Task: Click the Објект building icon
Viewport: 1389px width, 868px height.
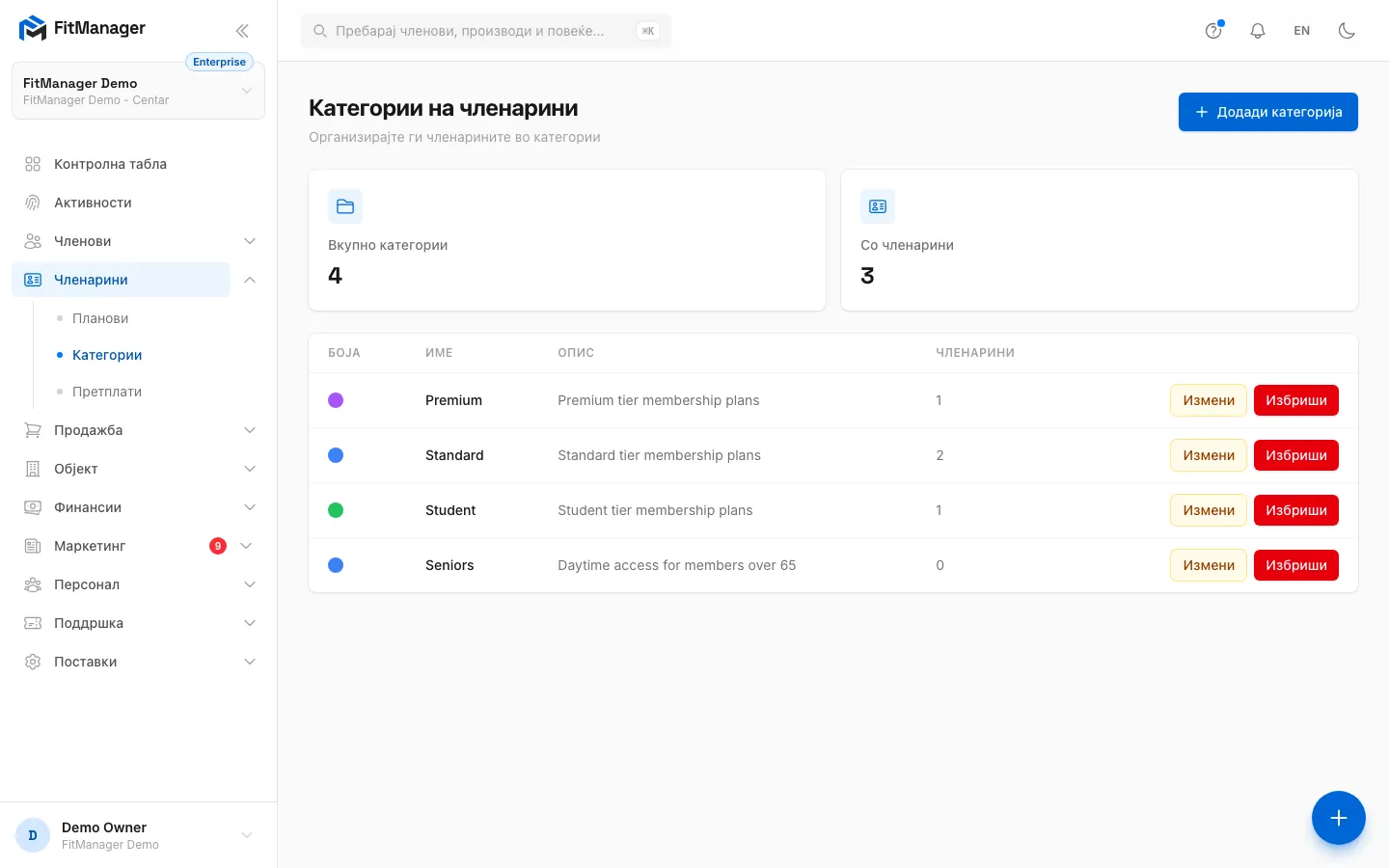Action: pyautogui.click(x=33, y=469)
